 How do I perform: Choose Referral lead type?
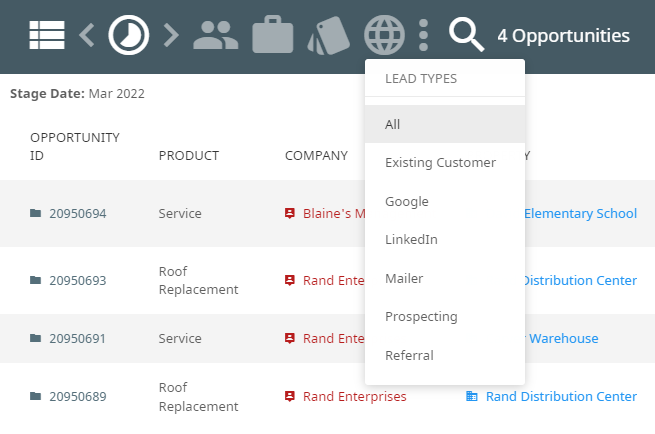[x=445, y=355]
